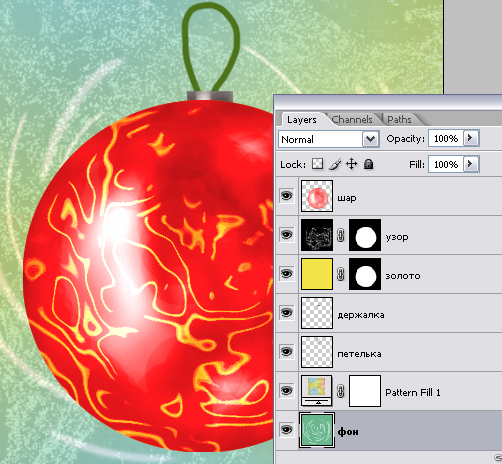
Task: Select layer named узор
Action: [397, 237]
